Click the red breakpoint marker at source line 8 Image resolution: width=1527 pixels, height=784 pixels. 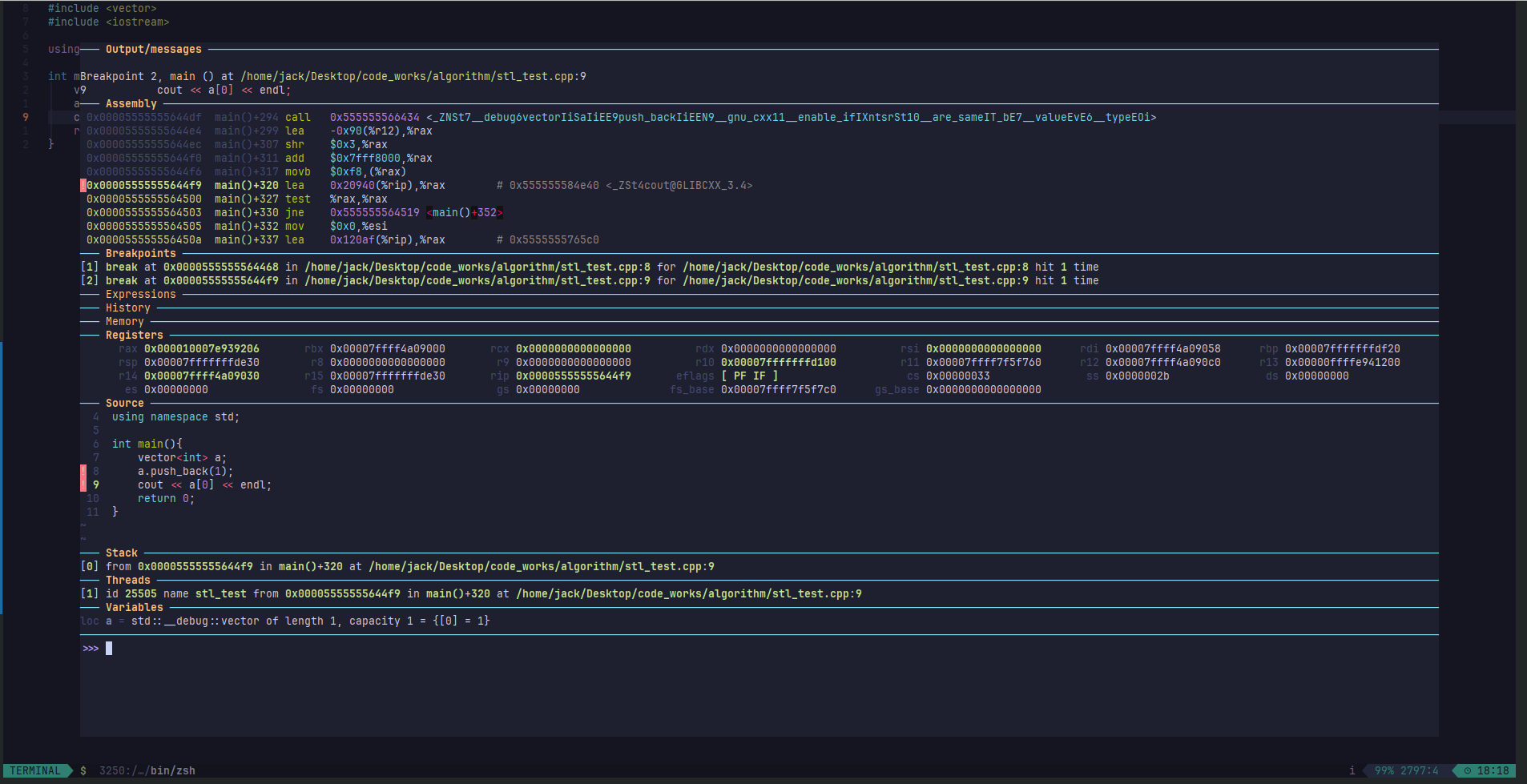pos(83,472)
